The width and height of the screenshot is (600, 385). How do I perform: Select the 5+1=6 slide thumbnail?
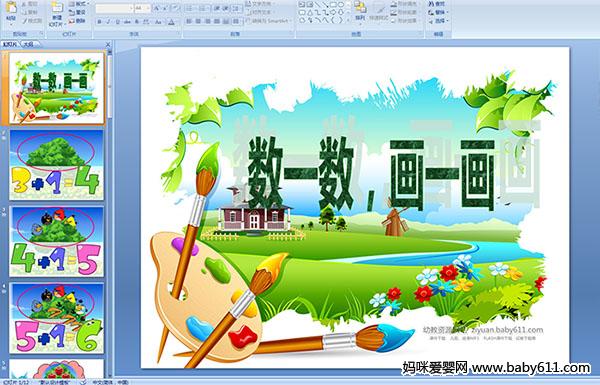(x=57, y=318)
